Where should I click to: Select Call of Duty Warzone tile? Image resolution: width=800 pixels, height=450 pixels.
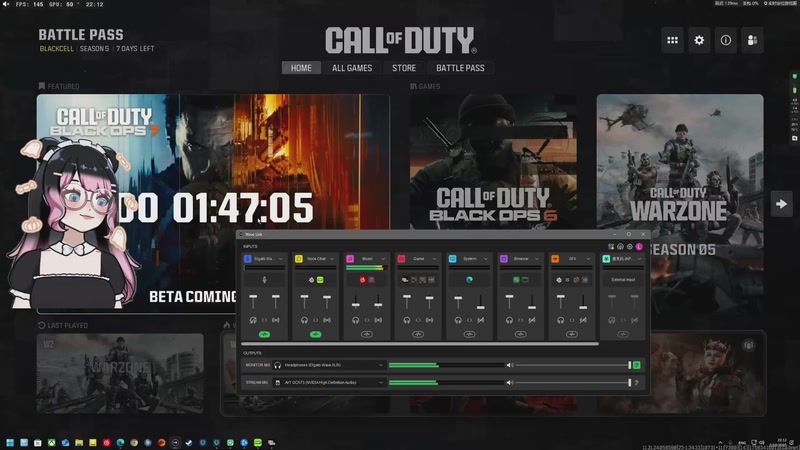[680, 204]
